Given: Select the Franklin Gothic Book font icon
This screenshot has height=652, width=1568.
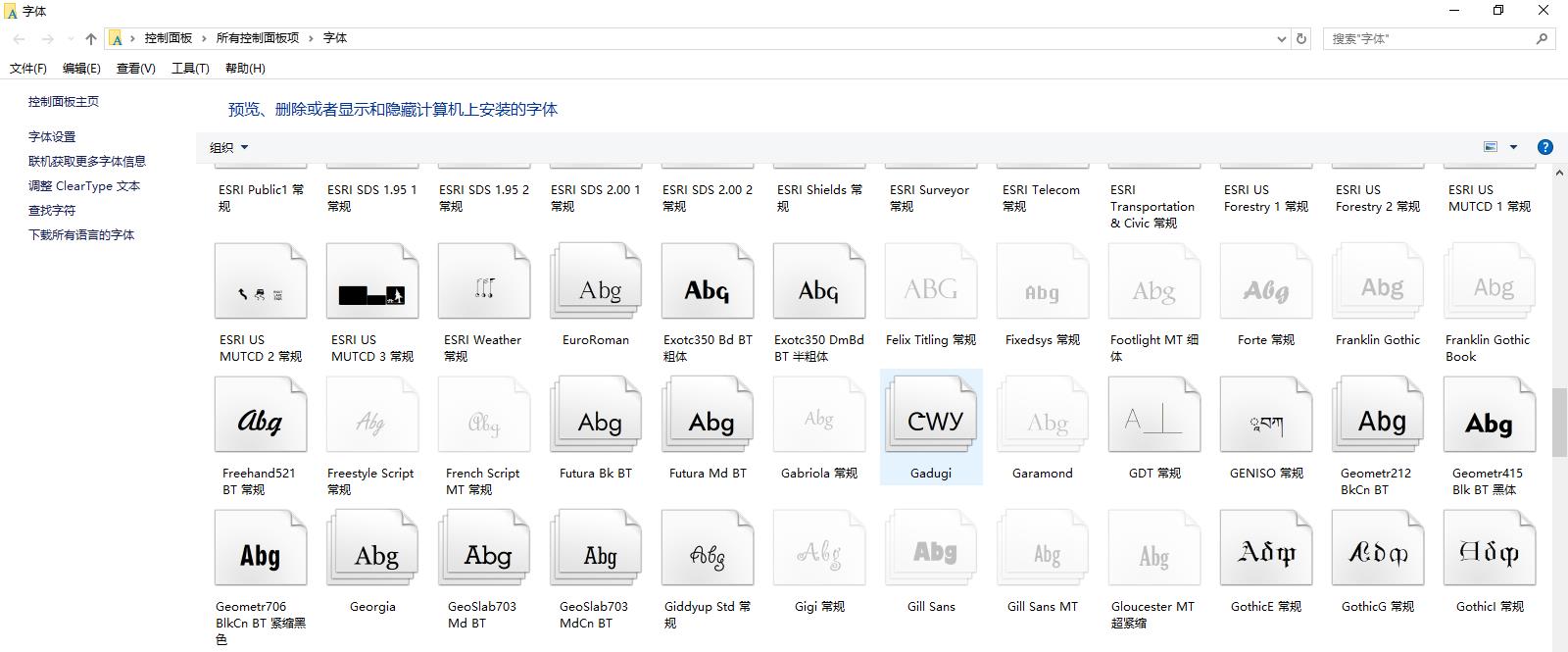Looking at the screenshot, I should [1490, 282].
